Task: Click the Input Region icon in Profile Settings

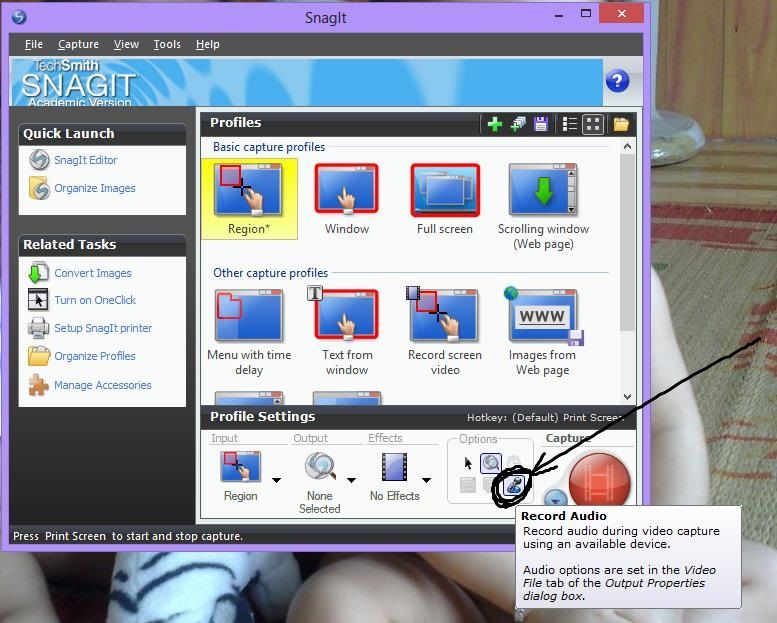Action: [x=240, y=466]
